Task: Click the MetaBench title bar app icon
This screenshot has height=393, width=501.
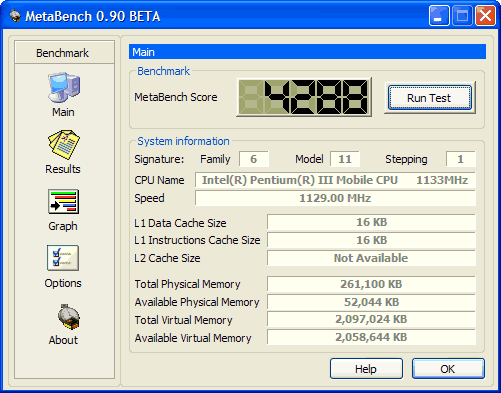Action: pyautogui.click(x=15, y=16)
